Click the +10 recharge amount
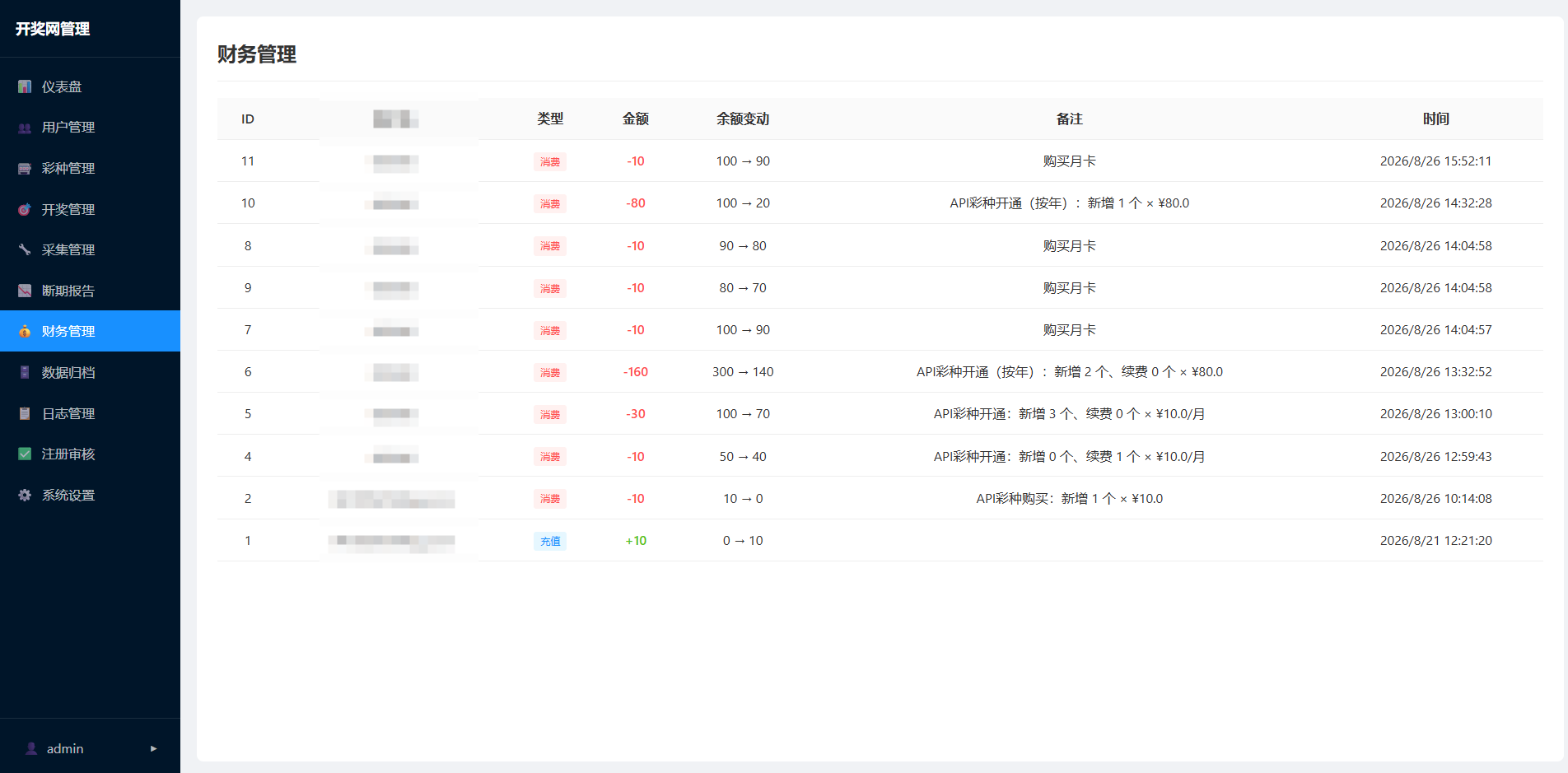 pyautogui.click(x=636, y=541)
